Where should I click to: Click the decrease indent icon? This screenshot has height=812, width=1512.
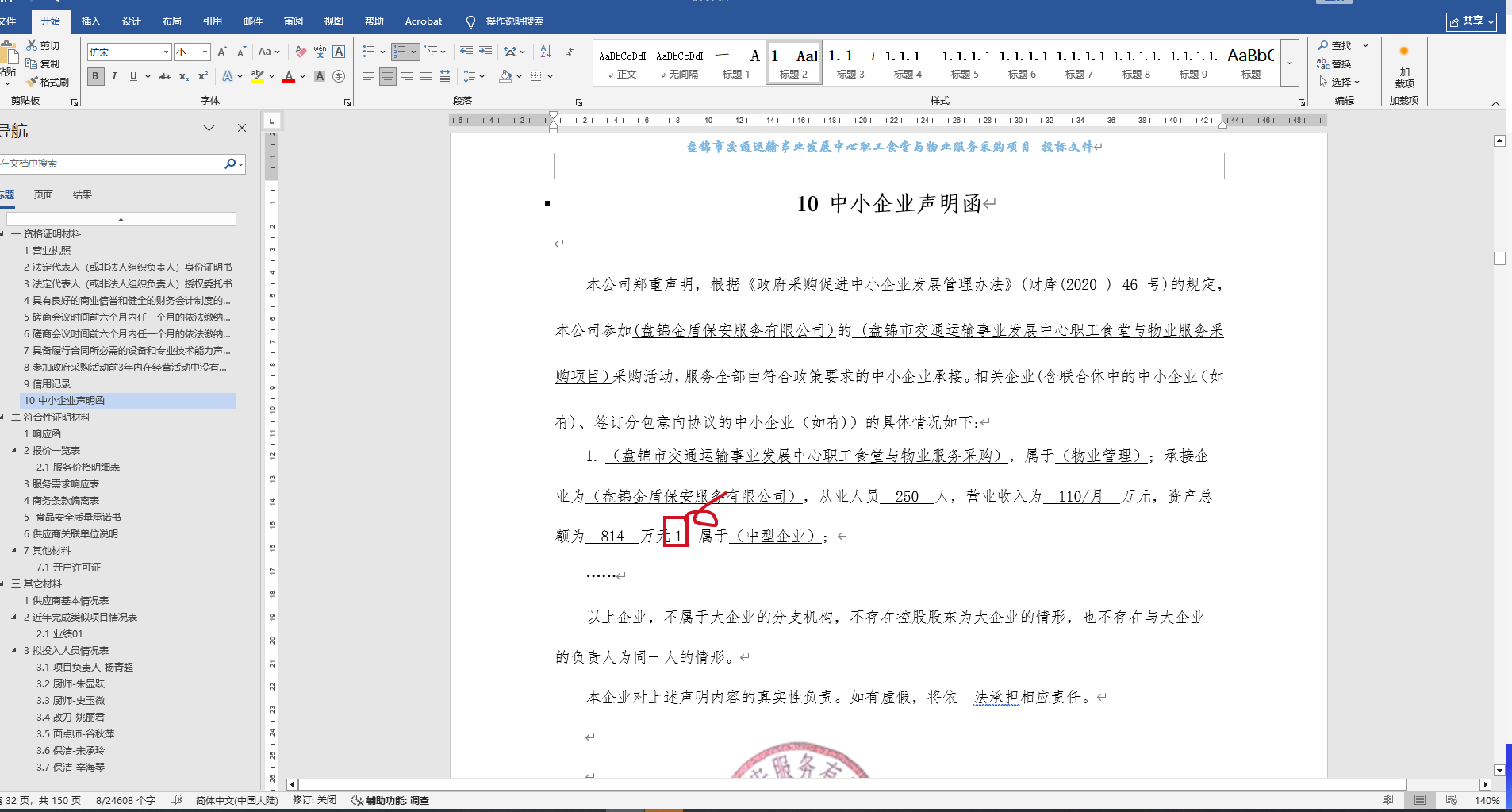pos(466,52)
